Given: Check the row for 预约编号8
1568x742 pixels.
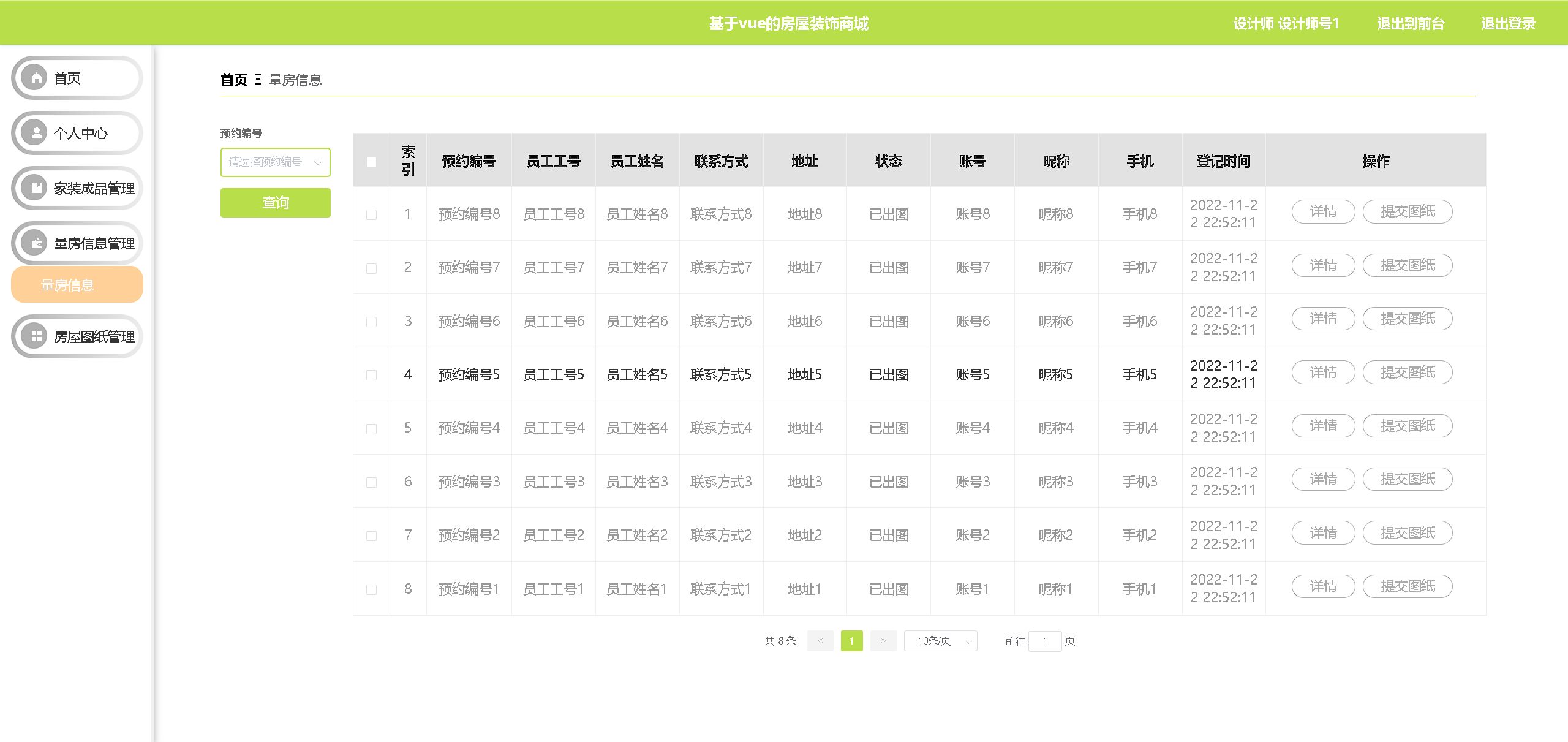Looking at the screenshot, I should point(371,214).
